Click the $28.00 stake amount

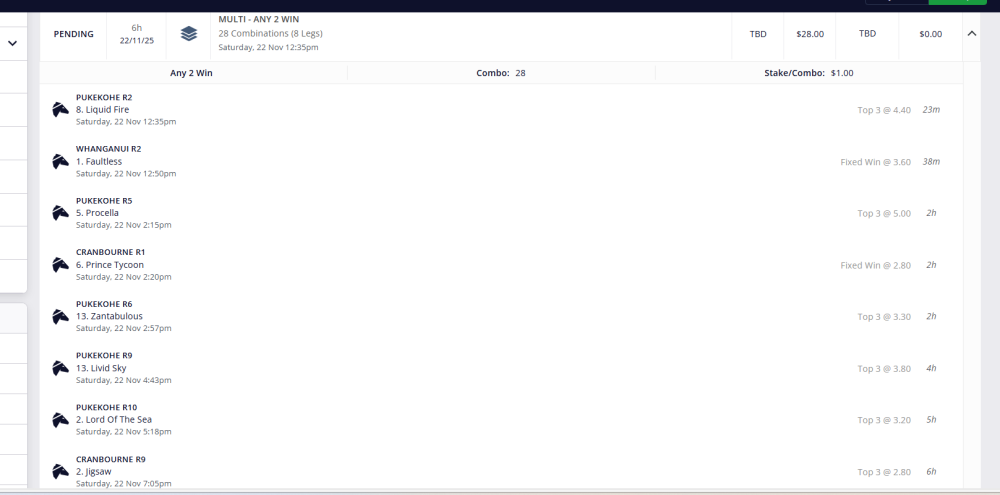click(x=810, y=34)
